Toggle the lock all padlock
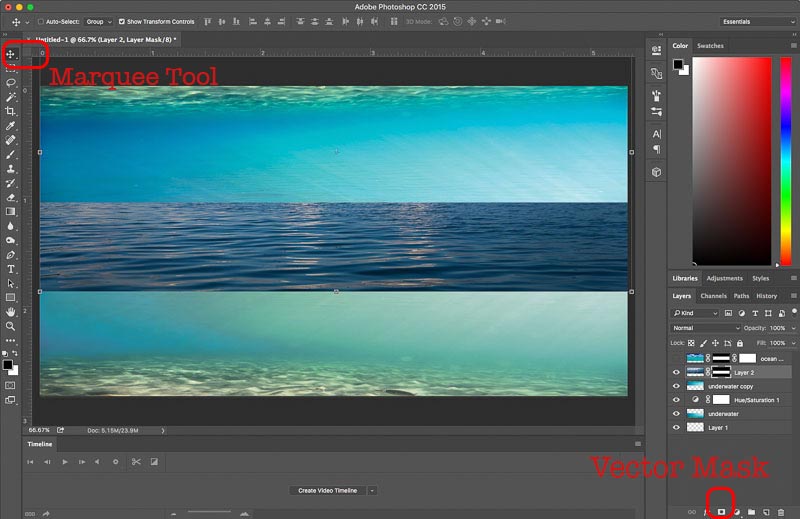 [740, 343]
